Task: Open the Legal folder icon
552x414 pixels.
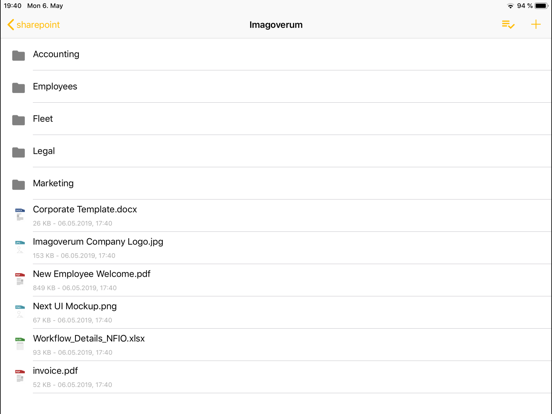Action: (18, 152)
